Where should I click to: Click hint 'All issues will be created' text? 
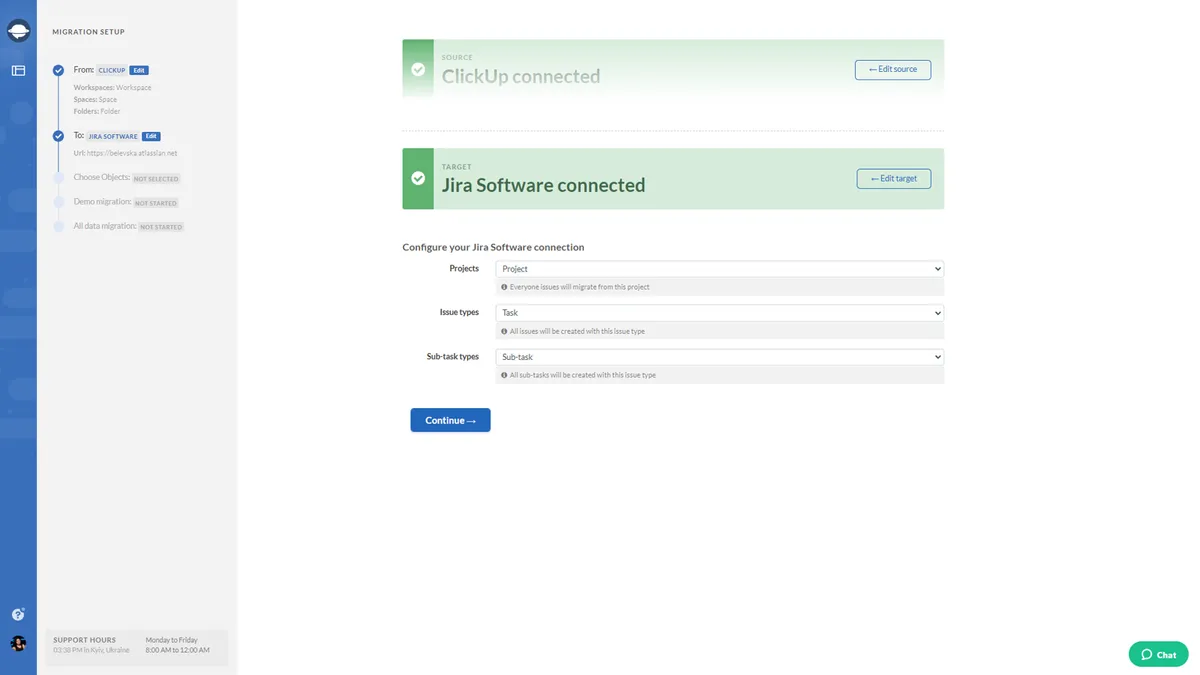[577, 331]
